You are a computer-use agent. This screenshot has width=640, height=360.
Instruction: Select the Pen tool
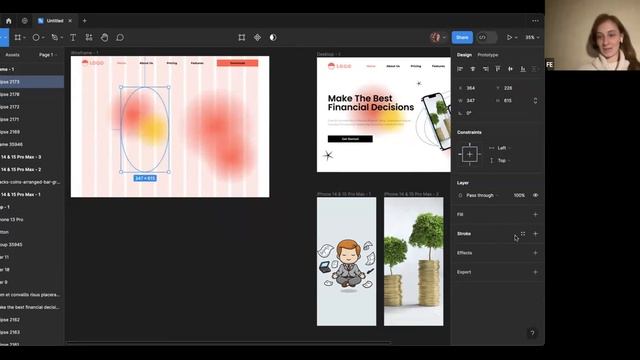55,38
